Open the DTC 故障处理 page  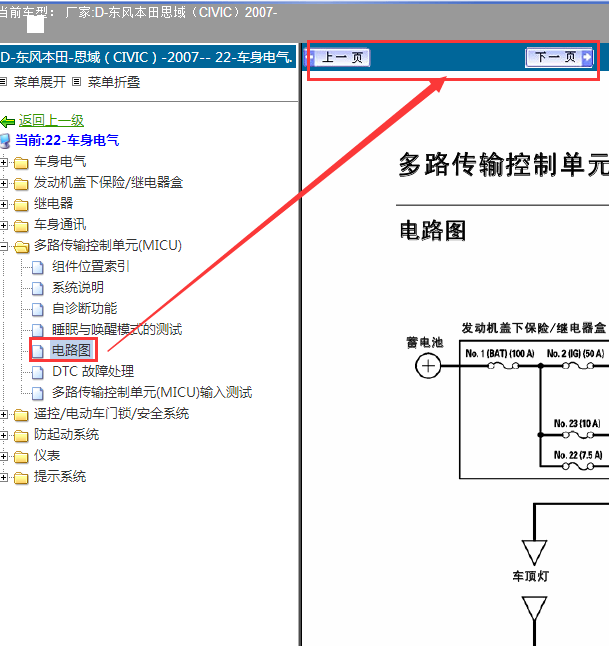(93, 372)
